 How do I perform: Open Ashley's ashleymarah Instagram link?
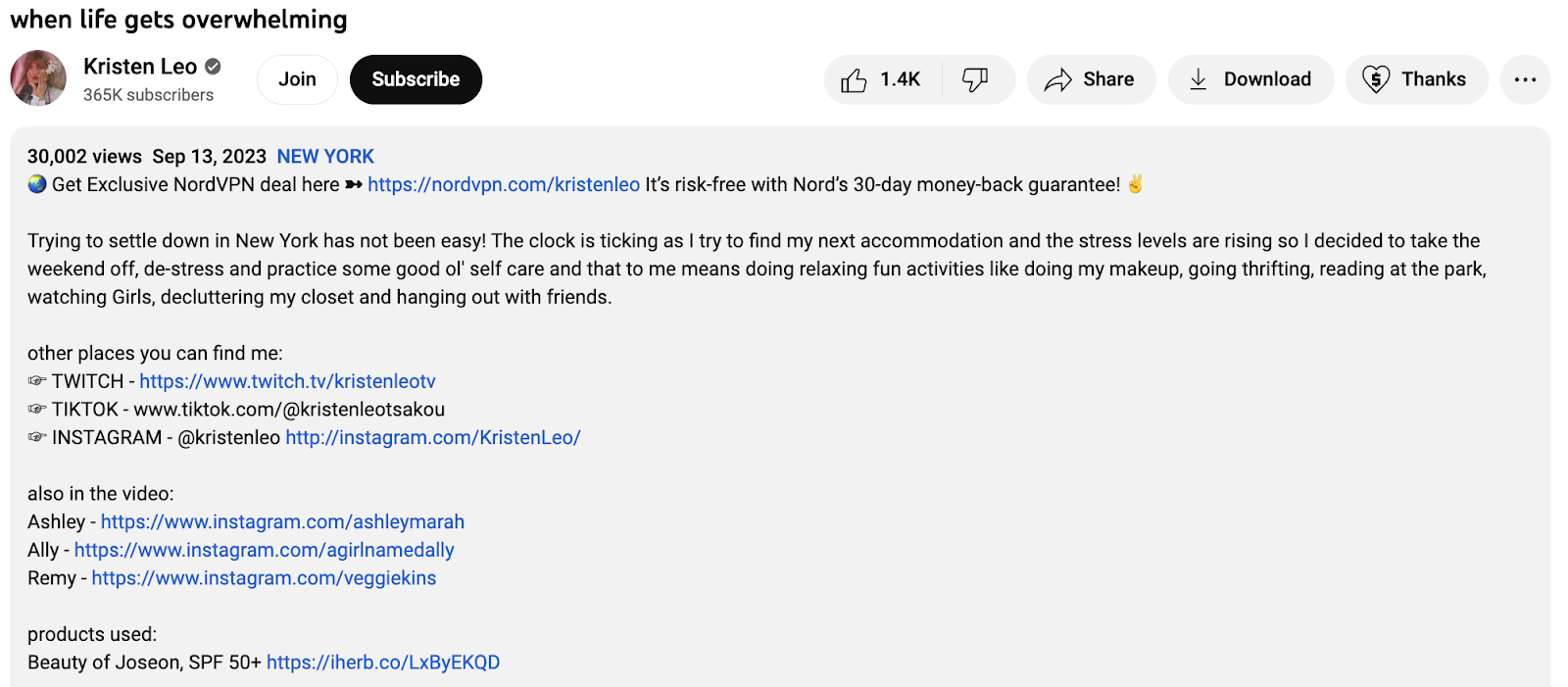pyautogui.click(x=282, y=522)
